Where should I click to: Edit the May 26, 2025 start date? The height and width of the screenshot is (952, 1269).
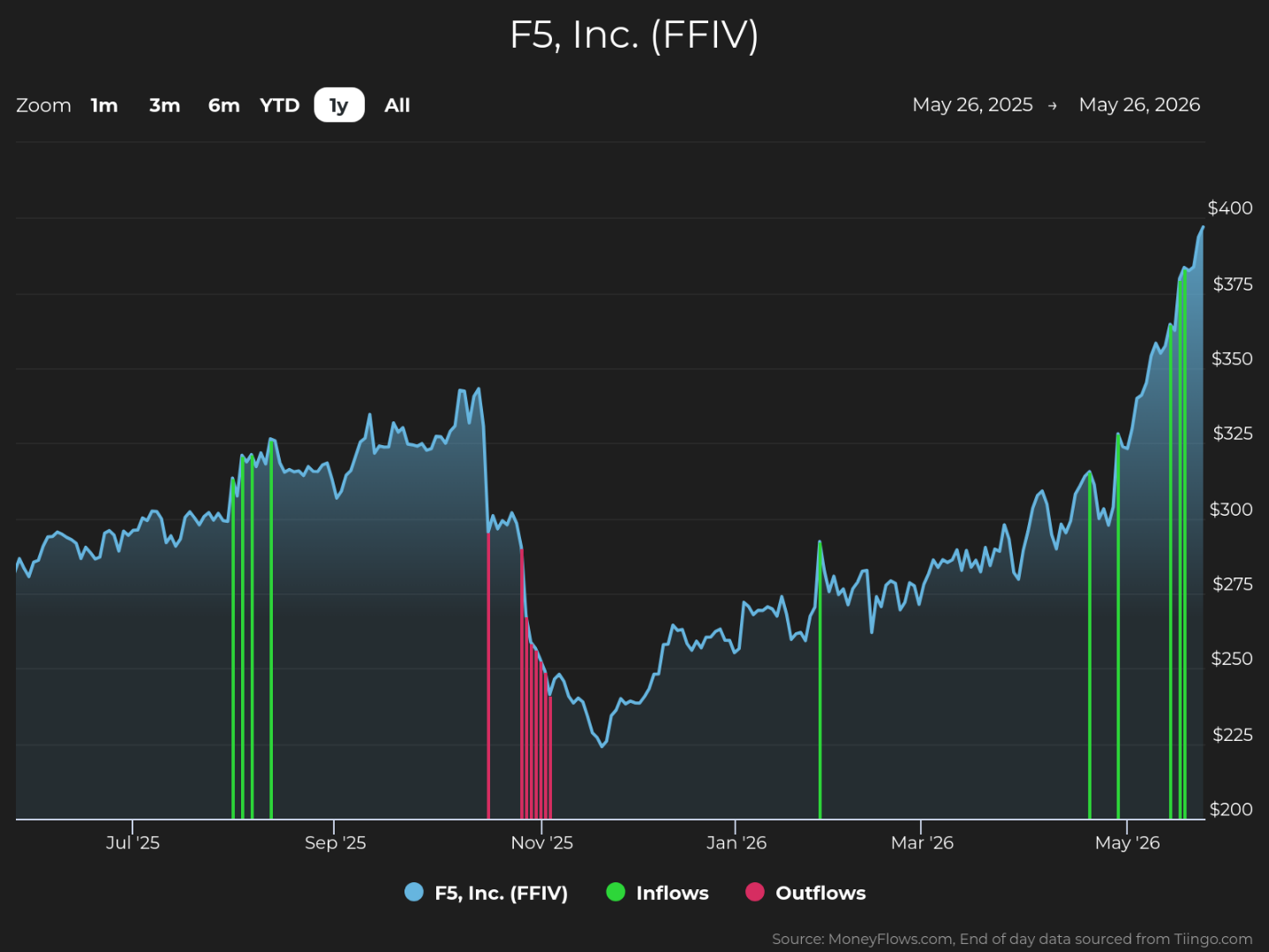pos(972,105)
